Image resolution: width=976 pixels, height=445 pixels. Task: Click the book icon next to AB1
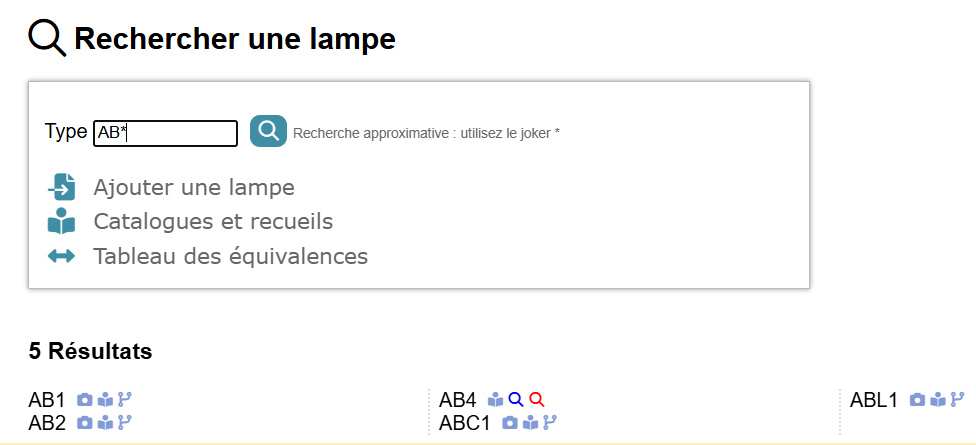click(x=105, y=400)
